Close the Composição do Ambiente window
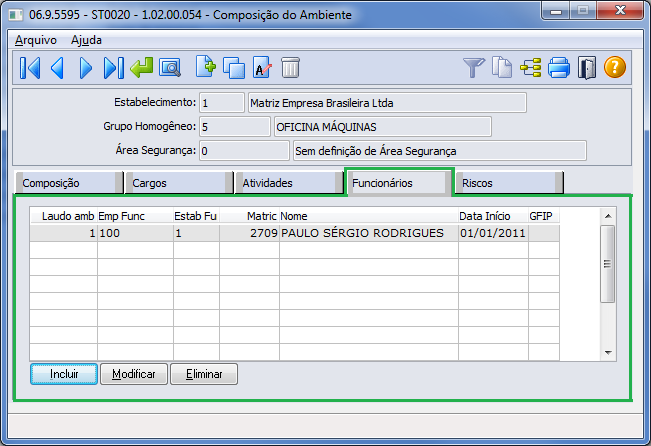Screen dimensions: 651x446 coord(620,10)
